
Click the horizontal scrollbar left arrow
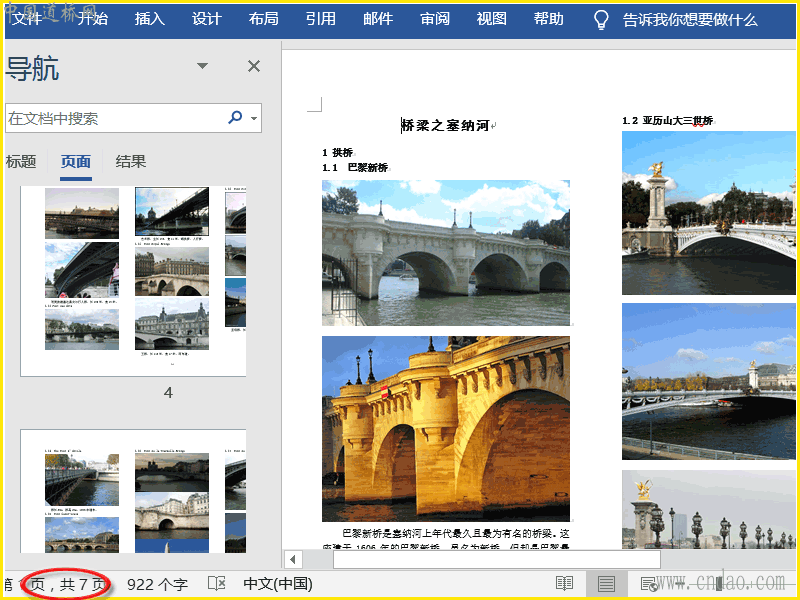click(293, 559)
